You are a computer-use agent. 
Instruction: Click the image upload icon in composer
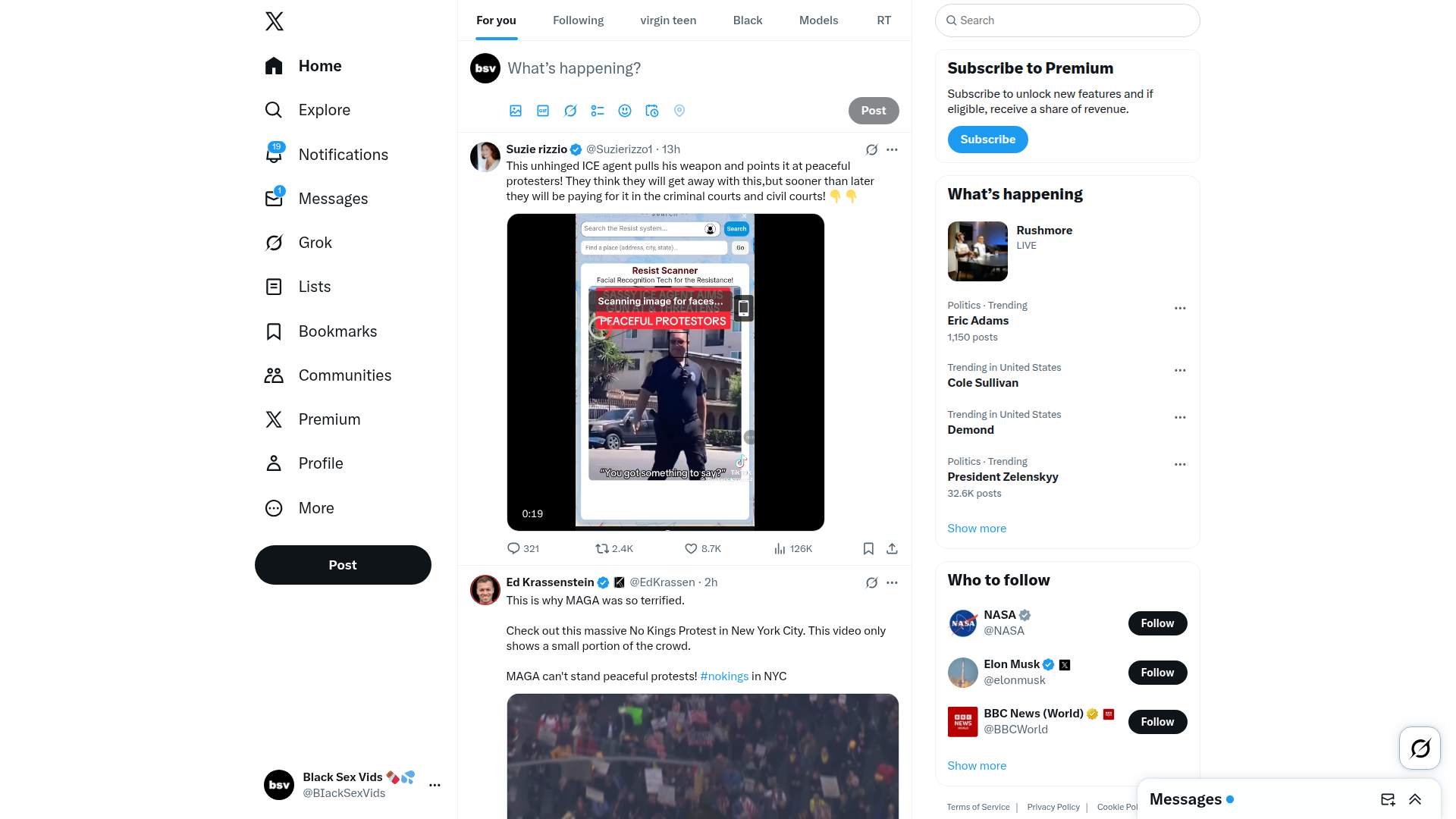516,111
